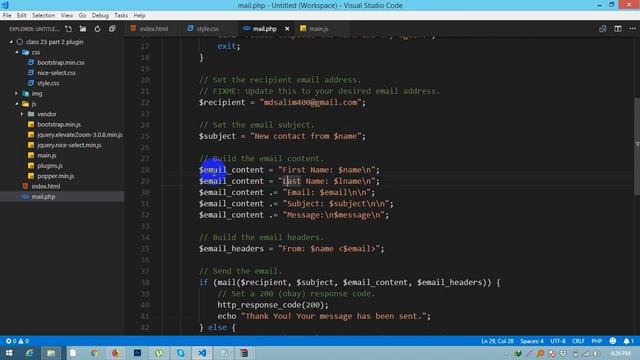The width and height of the screenshot is (640, 360).
Task: Close the mail.php tab
Action: [x=287, y=29]
